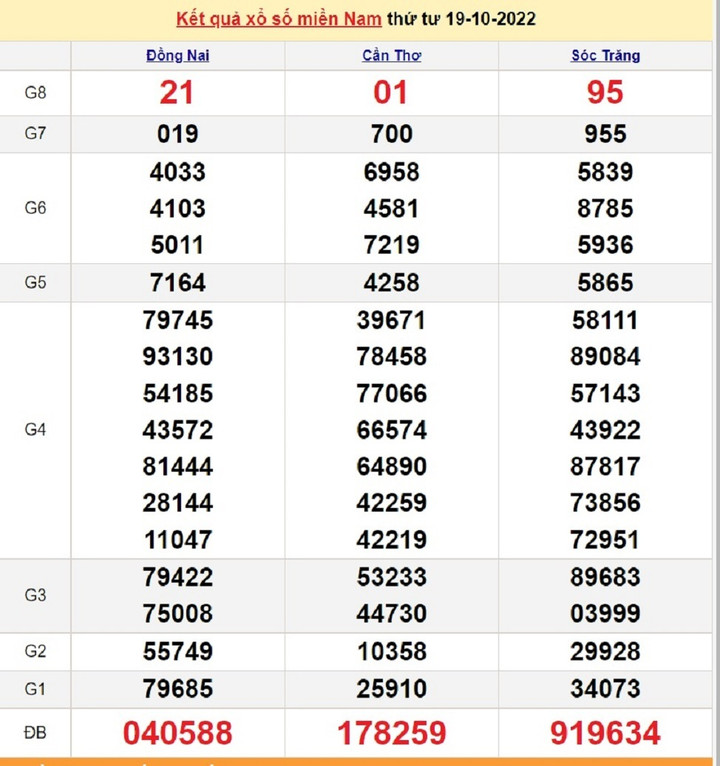Click Sóc Trăng special prize number 919634
The image size is (720, 766).
point(605,733)
